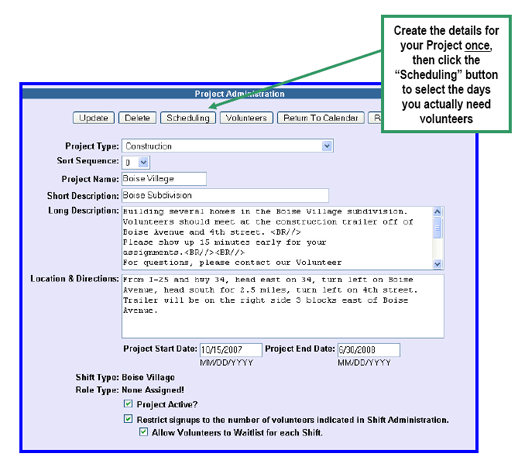Click the Project End Date field
This screenshot has width=525, height=467.
(369, 350)
